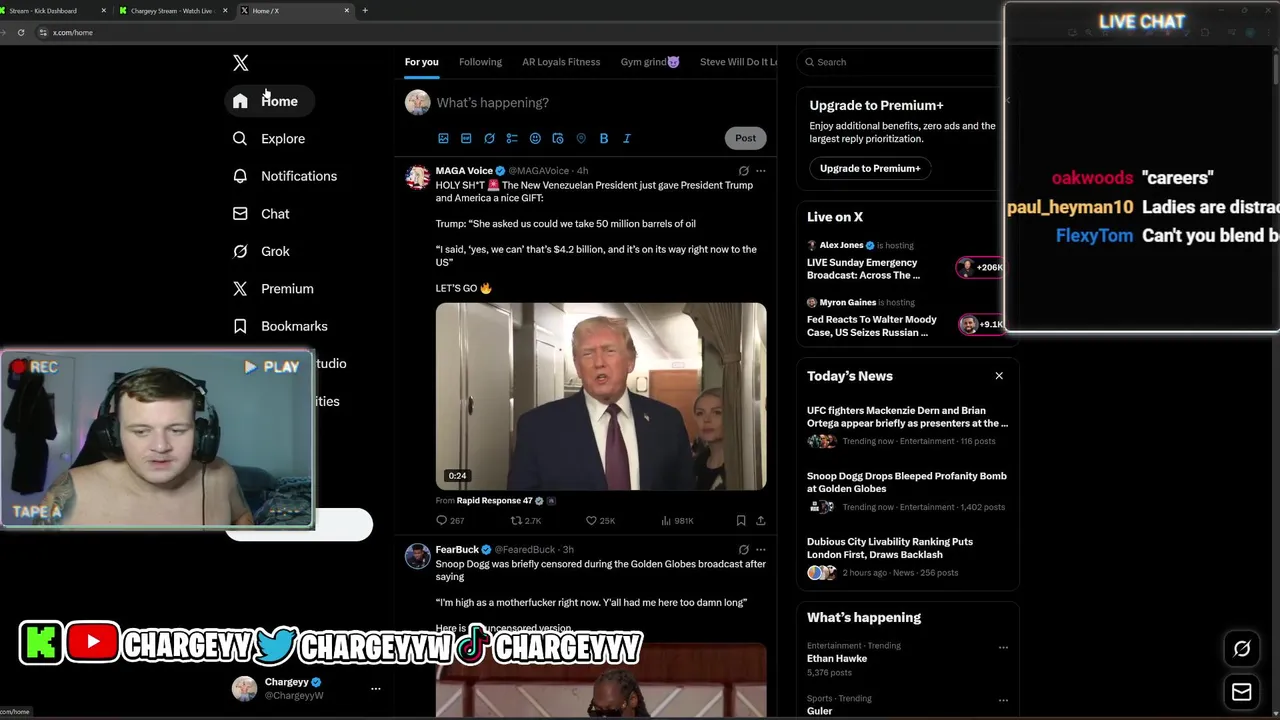View analytics of MAGA Voice post

click(x=677, y=520)
